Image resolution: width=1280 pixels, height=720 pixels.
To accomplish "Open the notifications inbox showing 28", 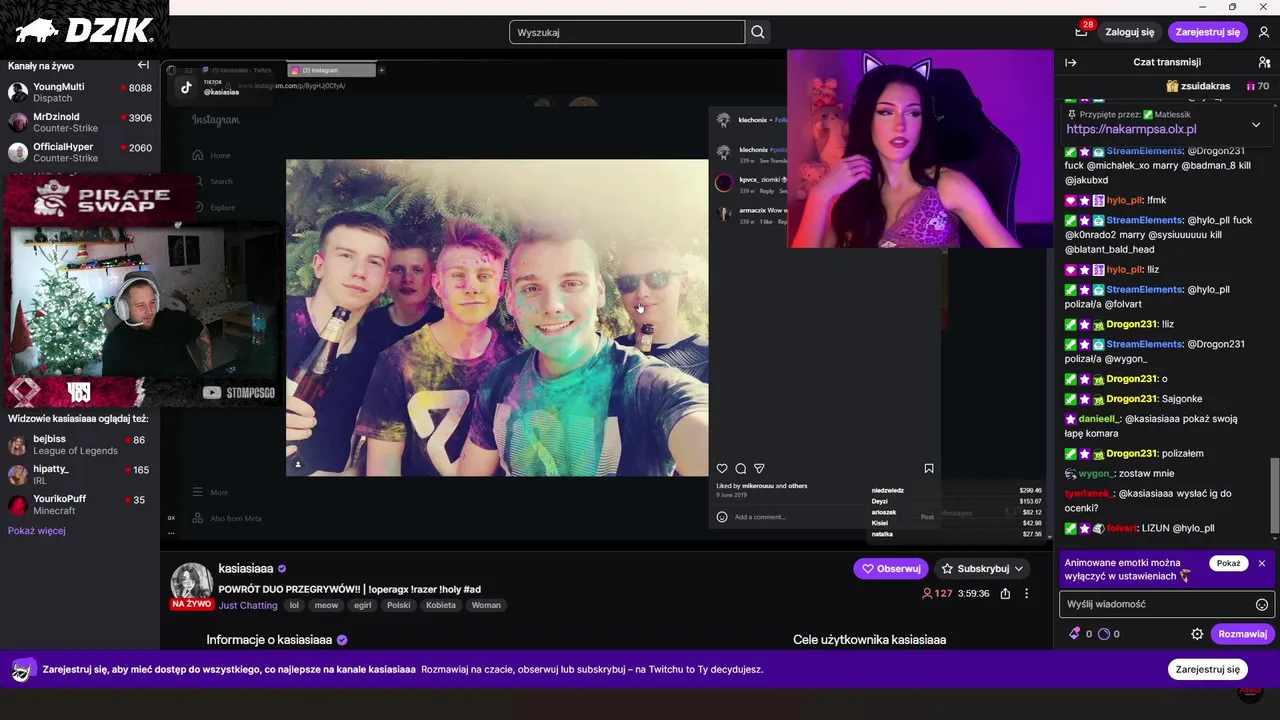I will point(1081,32).
